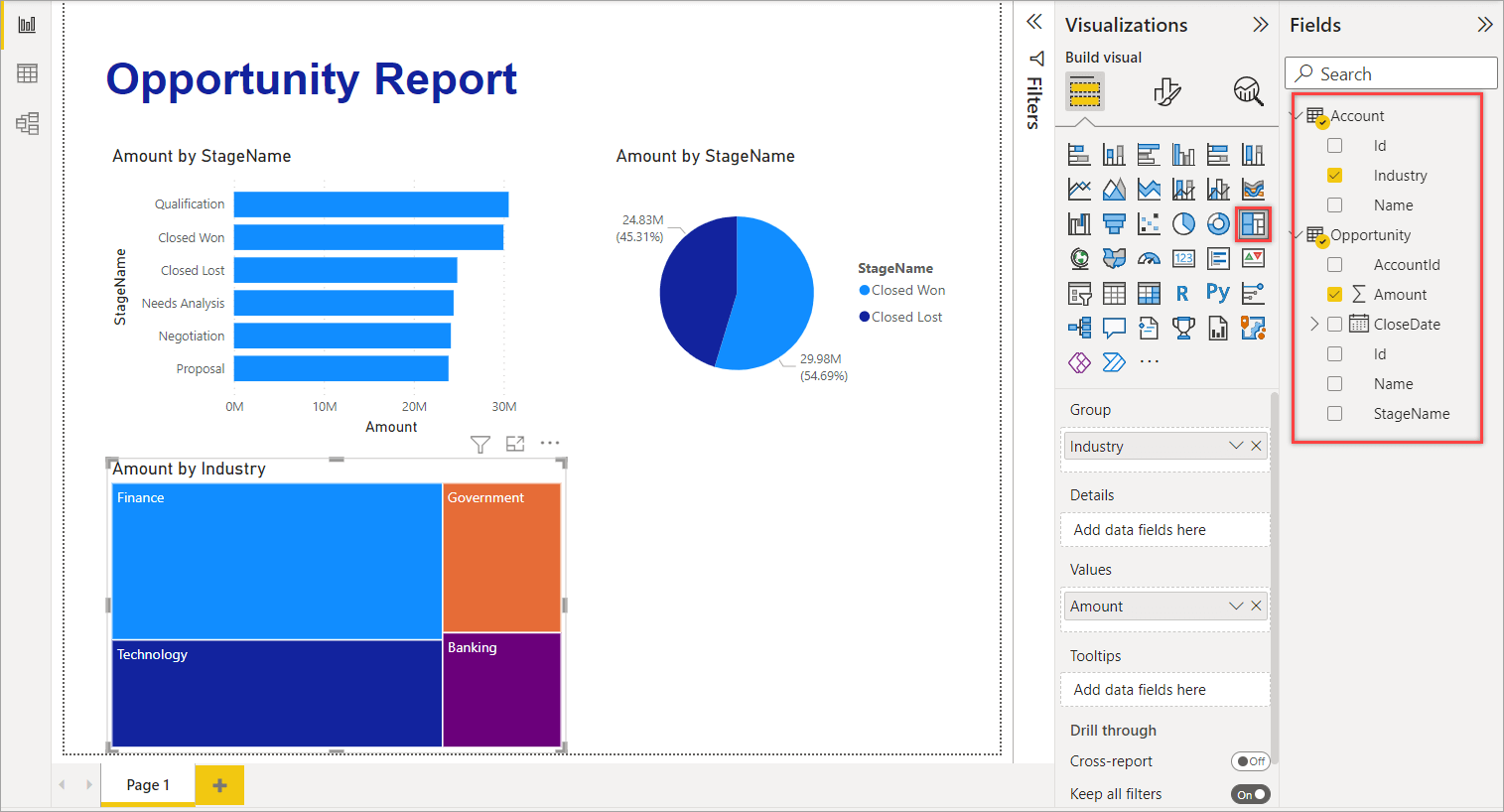Select the Pie chart visualization icon
This screenshot has height=812, width=1504.
[1183, 223]
